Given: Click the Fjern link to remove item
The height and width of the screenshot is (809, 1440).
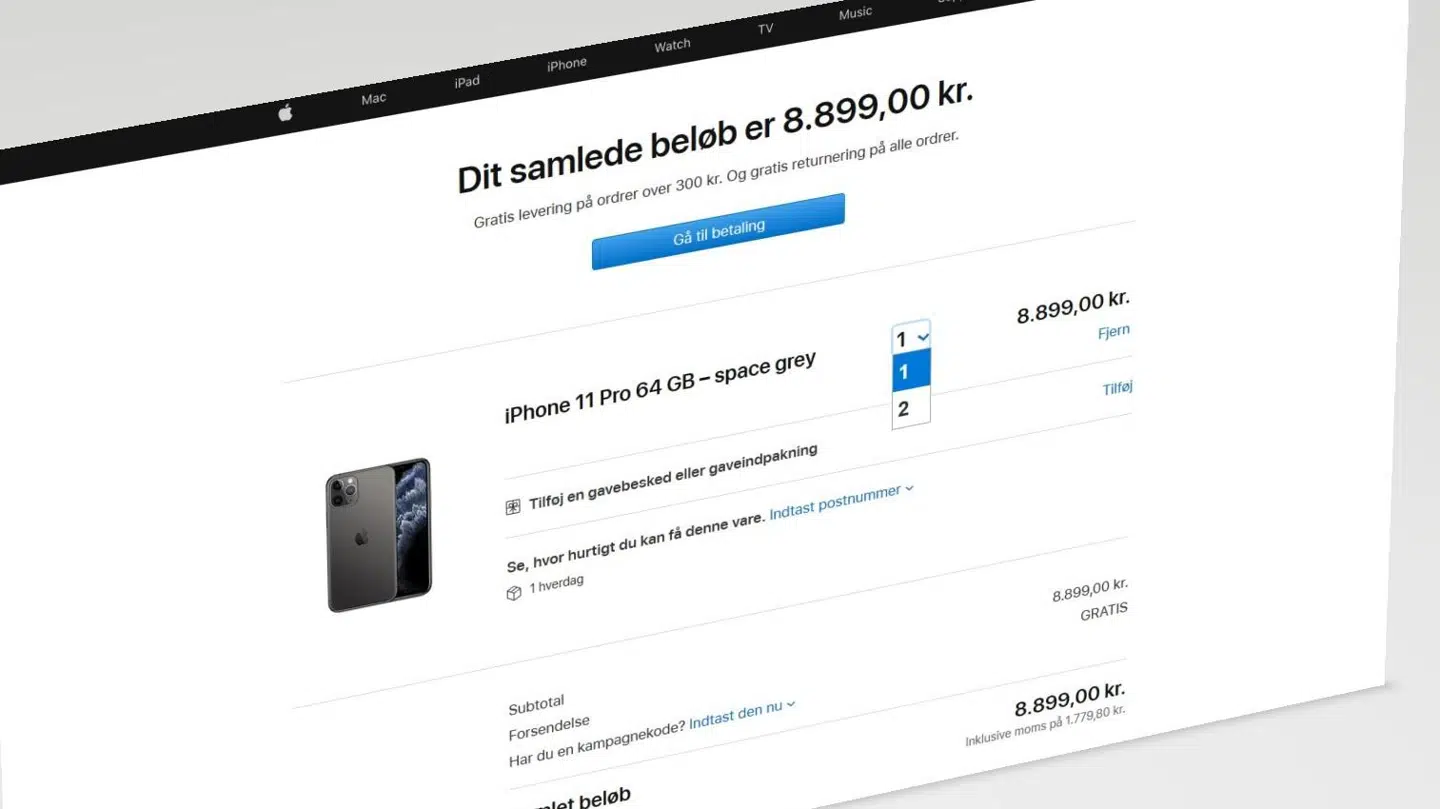Looking at the screenshot, I should point(1114,331).
